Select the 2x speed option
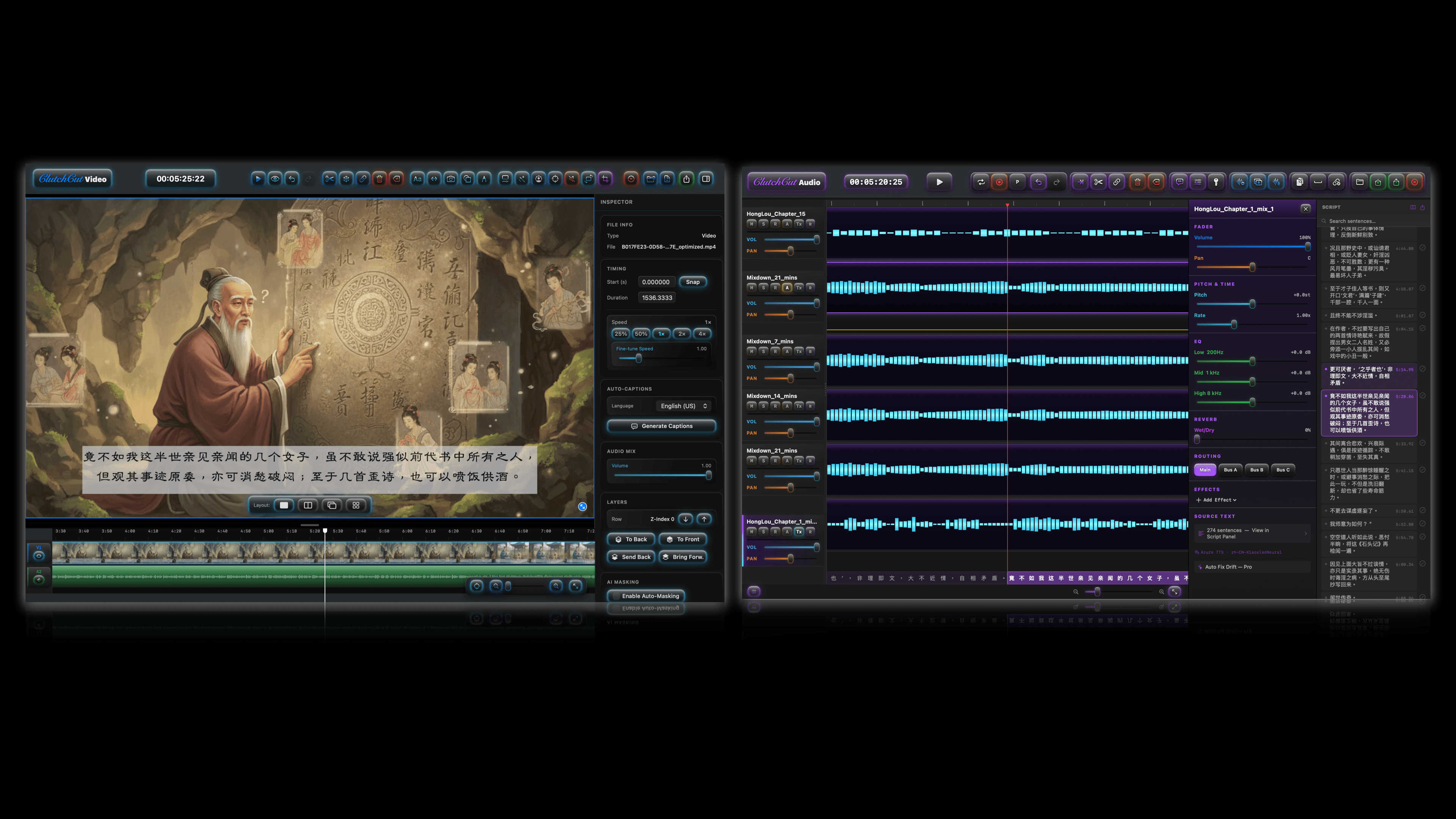Screen dimensions: 1456x819 pos(682,334)
